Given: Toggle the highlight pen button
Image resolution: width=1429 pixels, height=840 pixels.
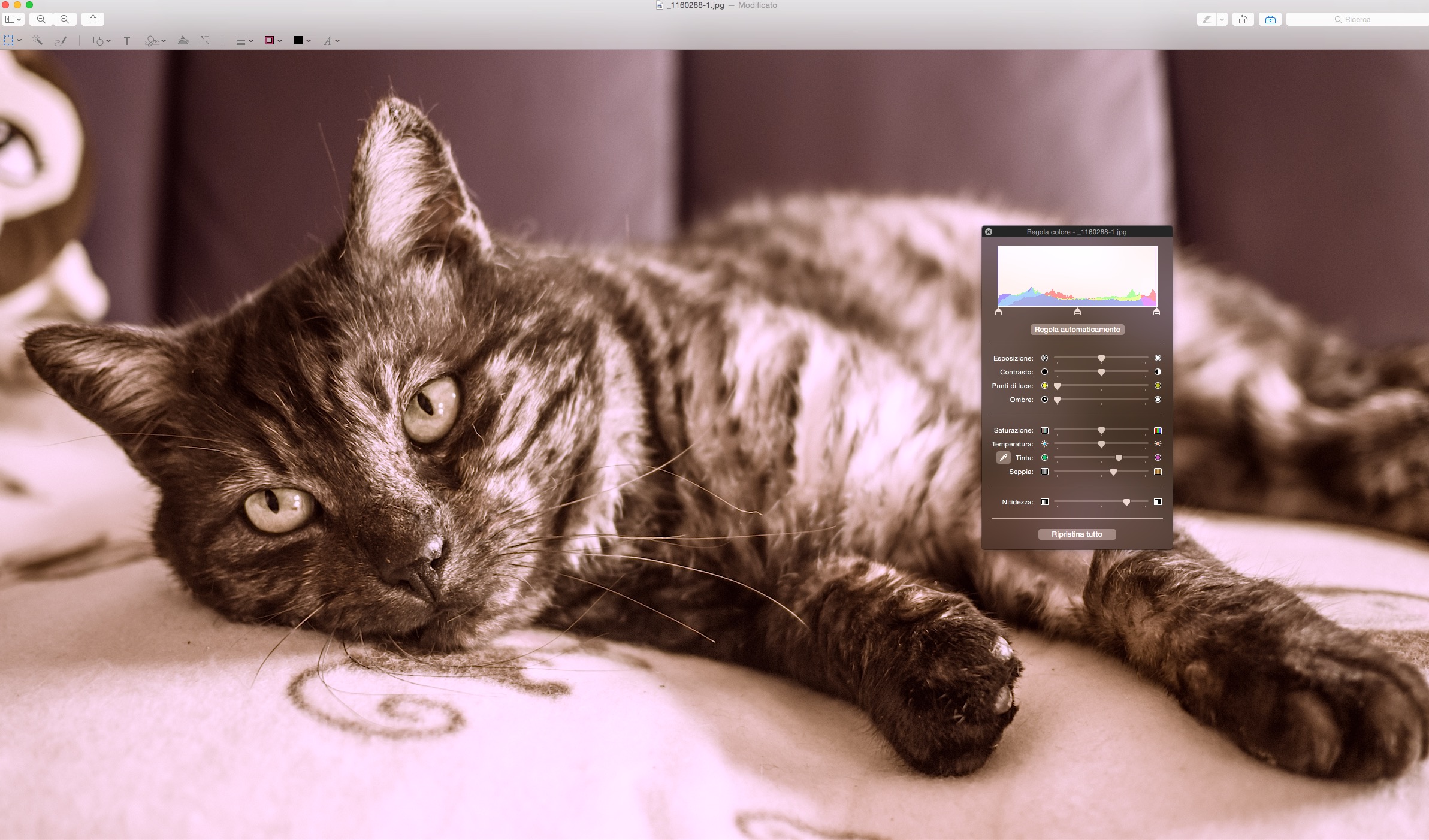Looking at the screenshot, I should pos(1207,20).
